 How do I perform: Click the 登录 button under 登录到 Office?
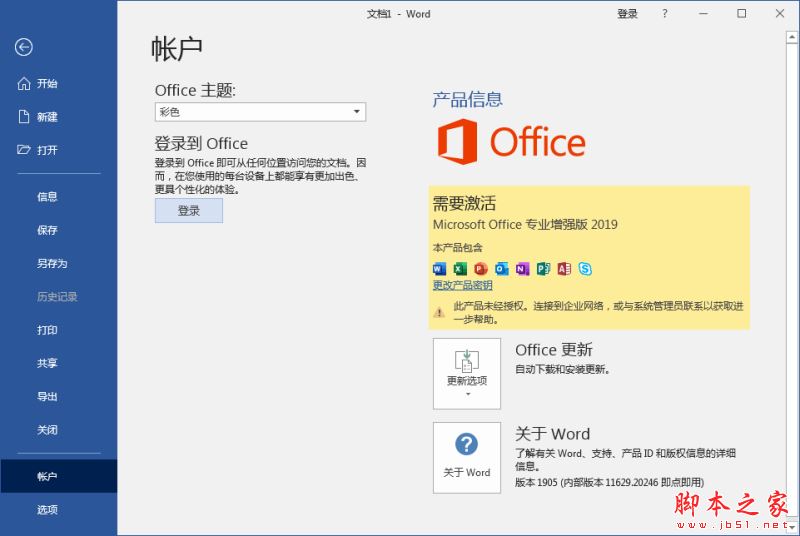pyautogui.click(x=189, y=211)
